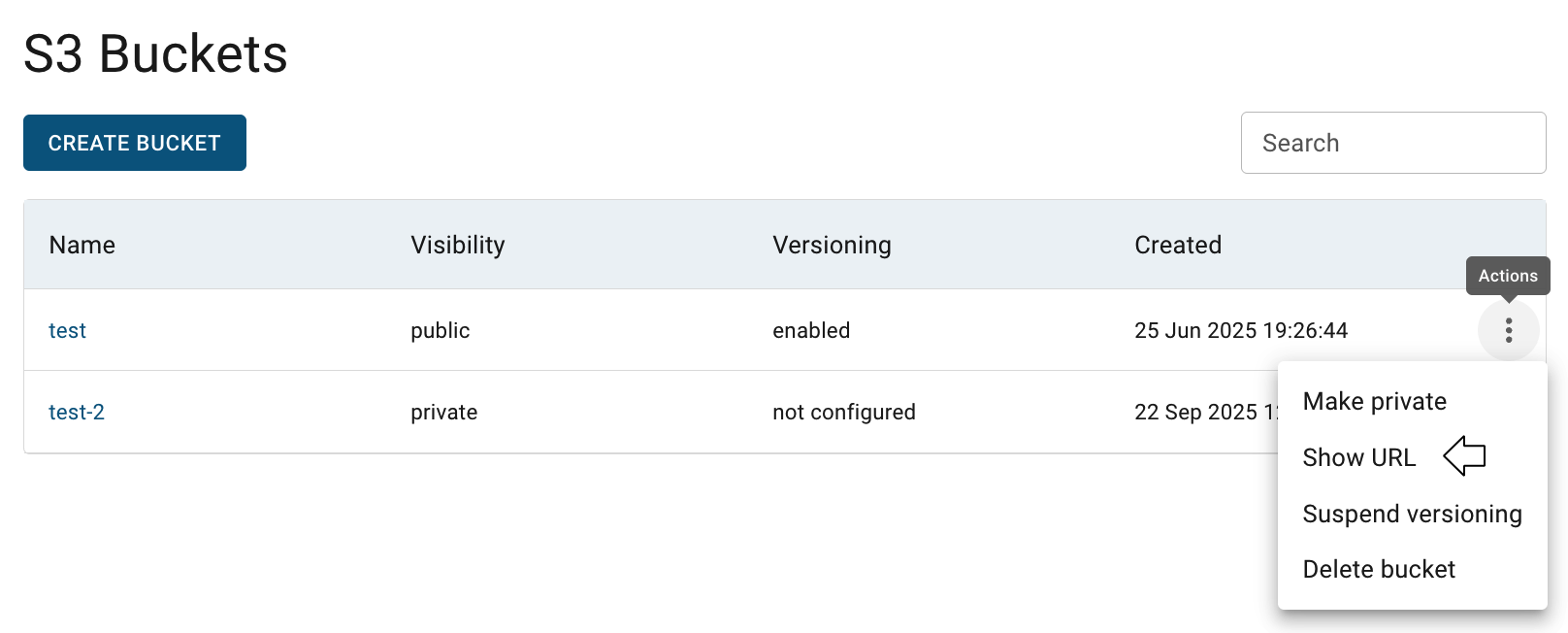Select Make private from the actions menu

click(1374, 402)
